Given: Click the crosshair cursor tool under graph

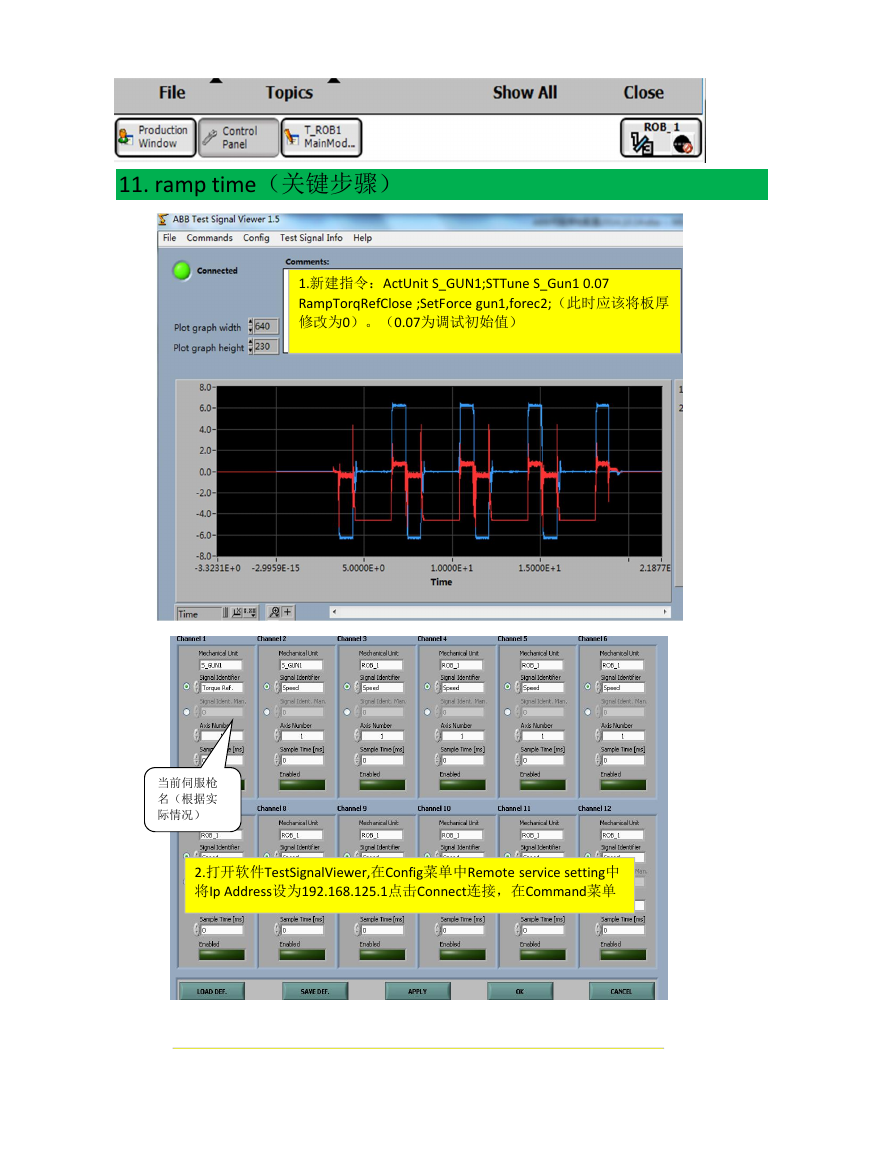Looking at the screenshot, I should pyautogui.click(x=287, y=612).
